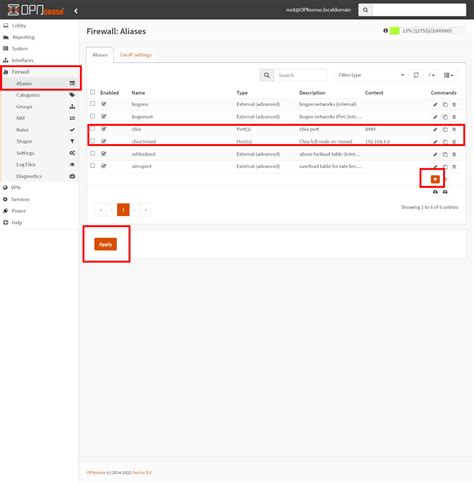474x483 pixels.
Task: Delete the bogonsv6 alias
Action: coord(454,117)
